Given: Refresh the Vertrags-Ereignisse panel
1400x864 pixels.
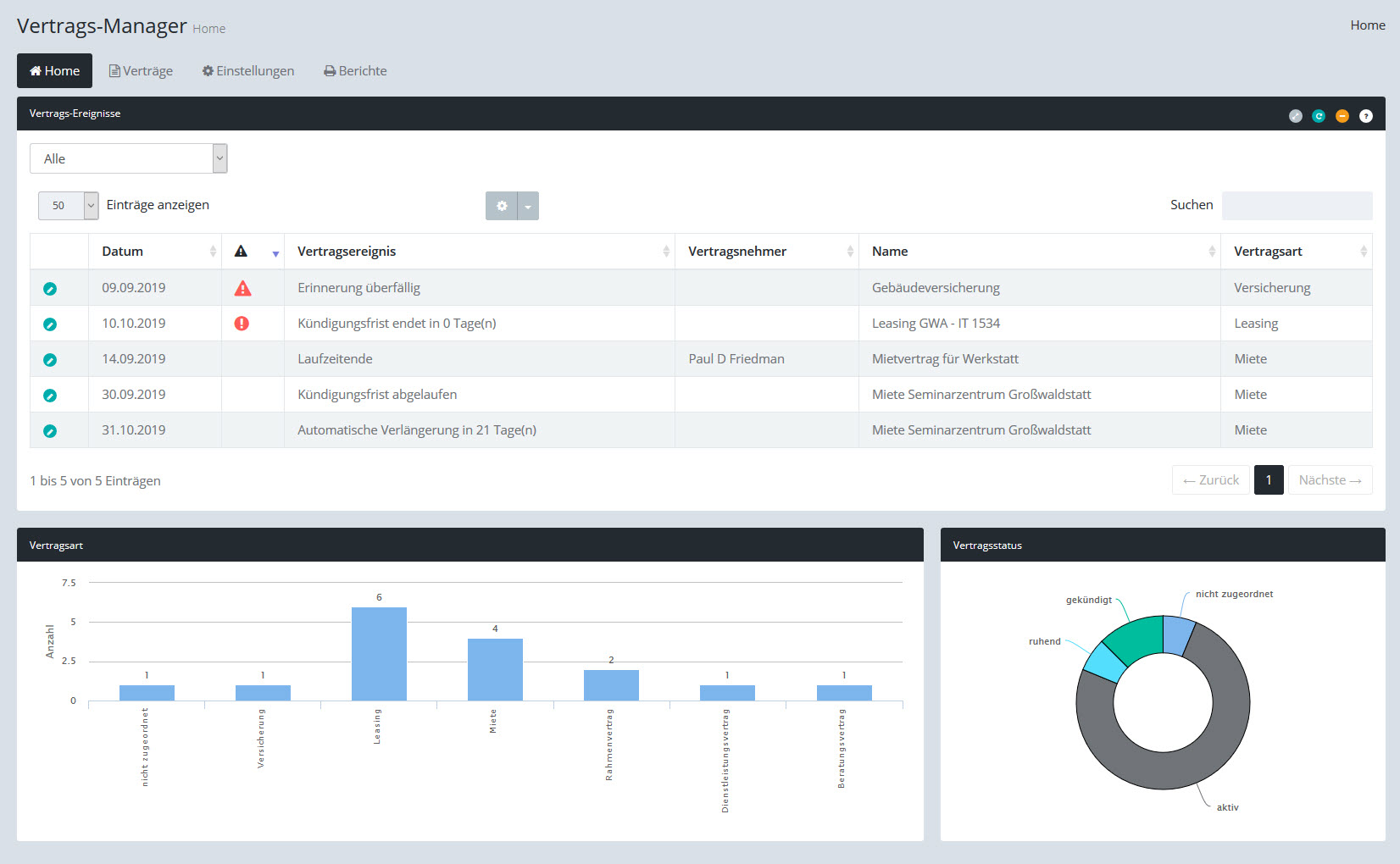Looking at the screenshot, I should [x=1319, y=116].
